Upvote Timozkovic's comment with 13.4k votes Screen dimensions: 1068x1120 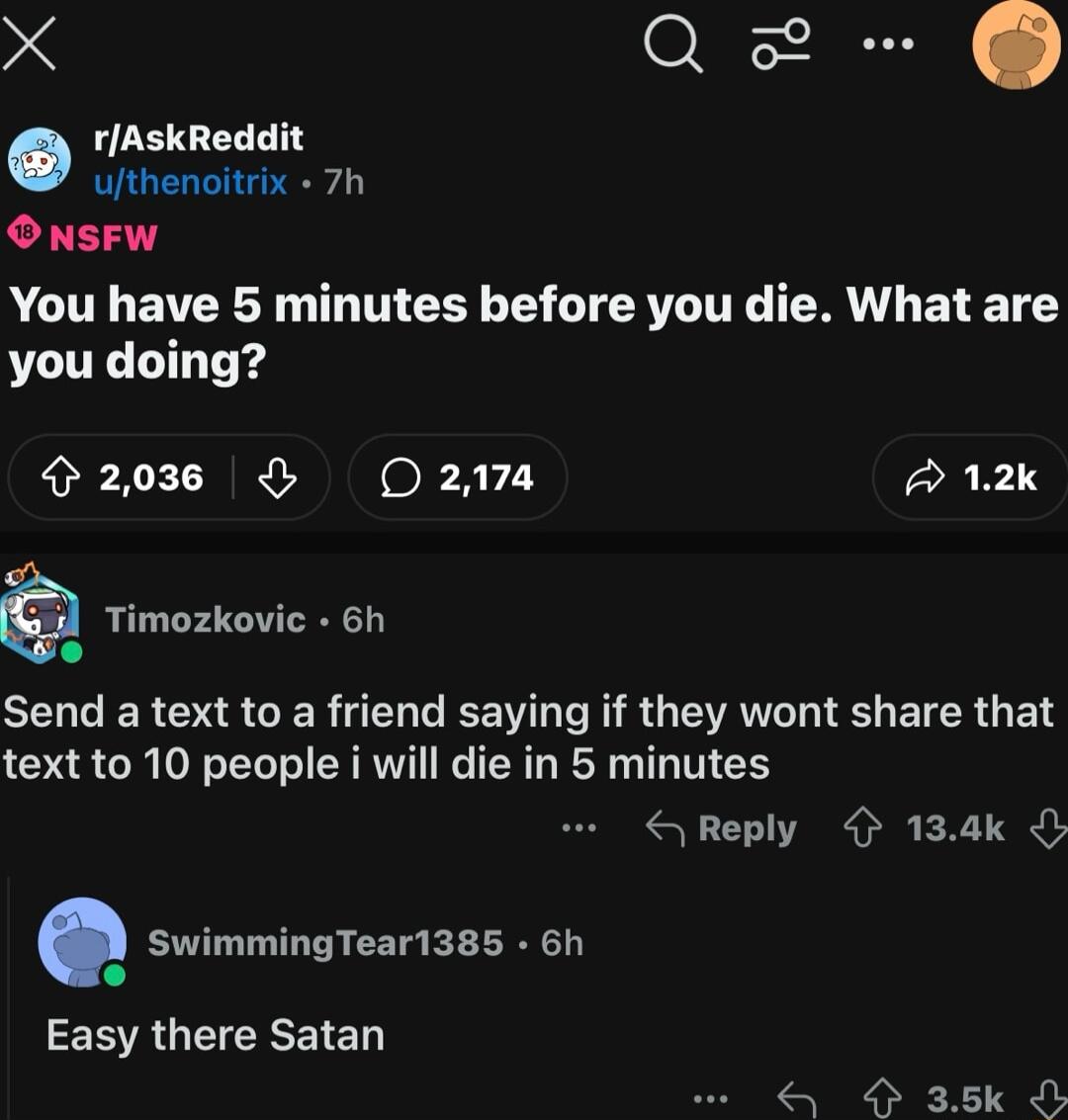click(x=863, y=828)
